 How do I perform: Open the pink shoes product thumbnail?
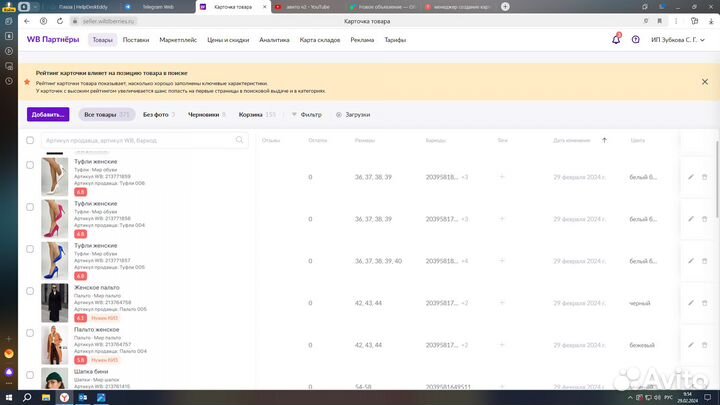pos(54,219)
